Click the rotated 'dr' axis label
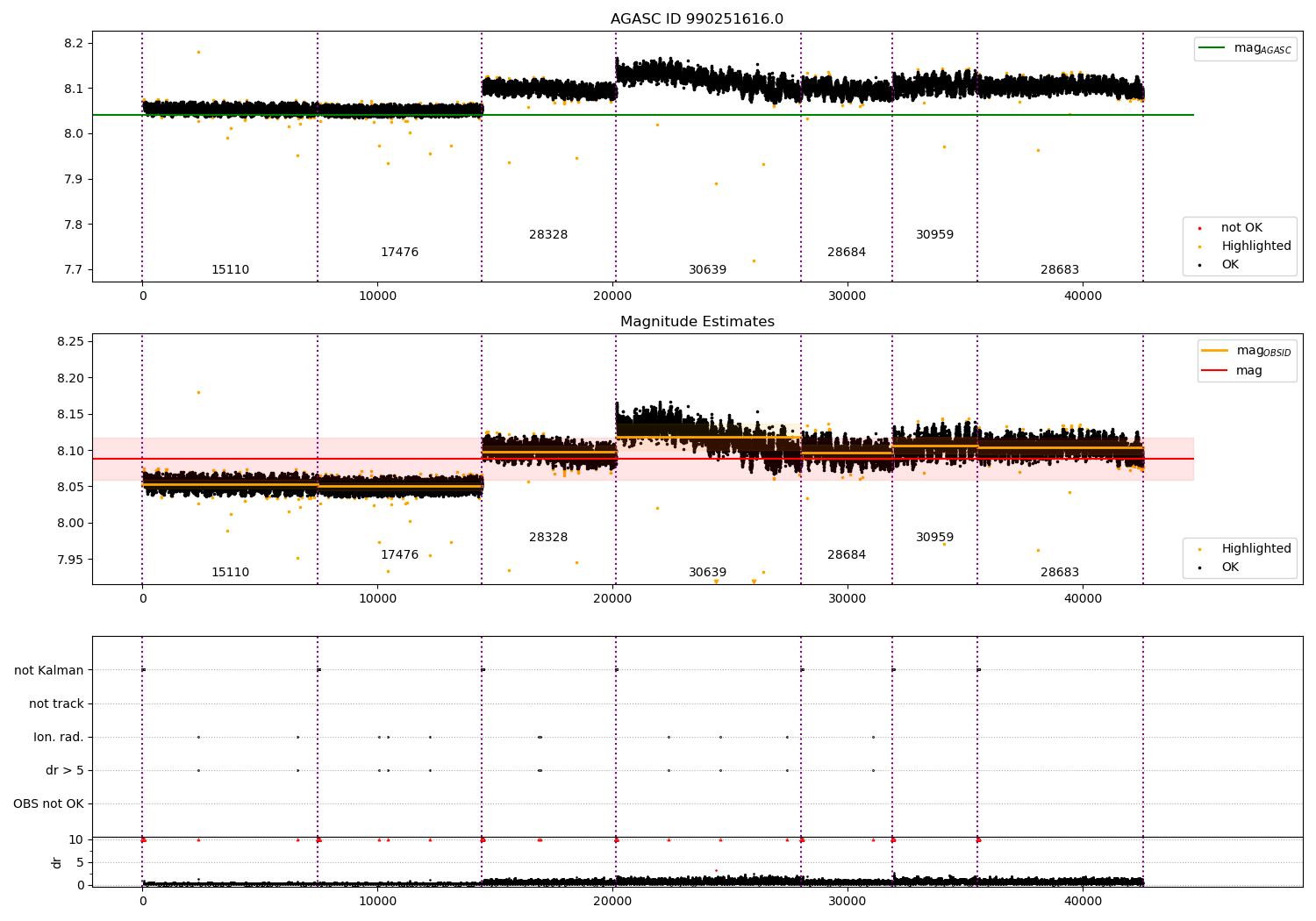The image size is (1316, 921). pyautogui.click(x=57, y=862)
